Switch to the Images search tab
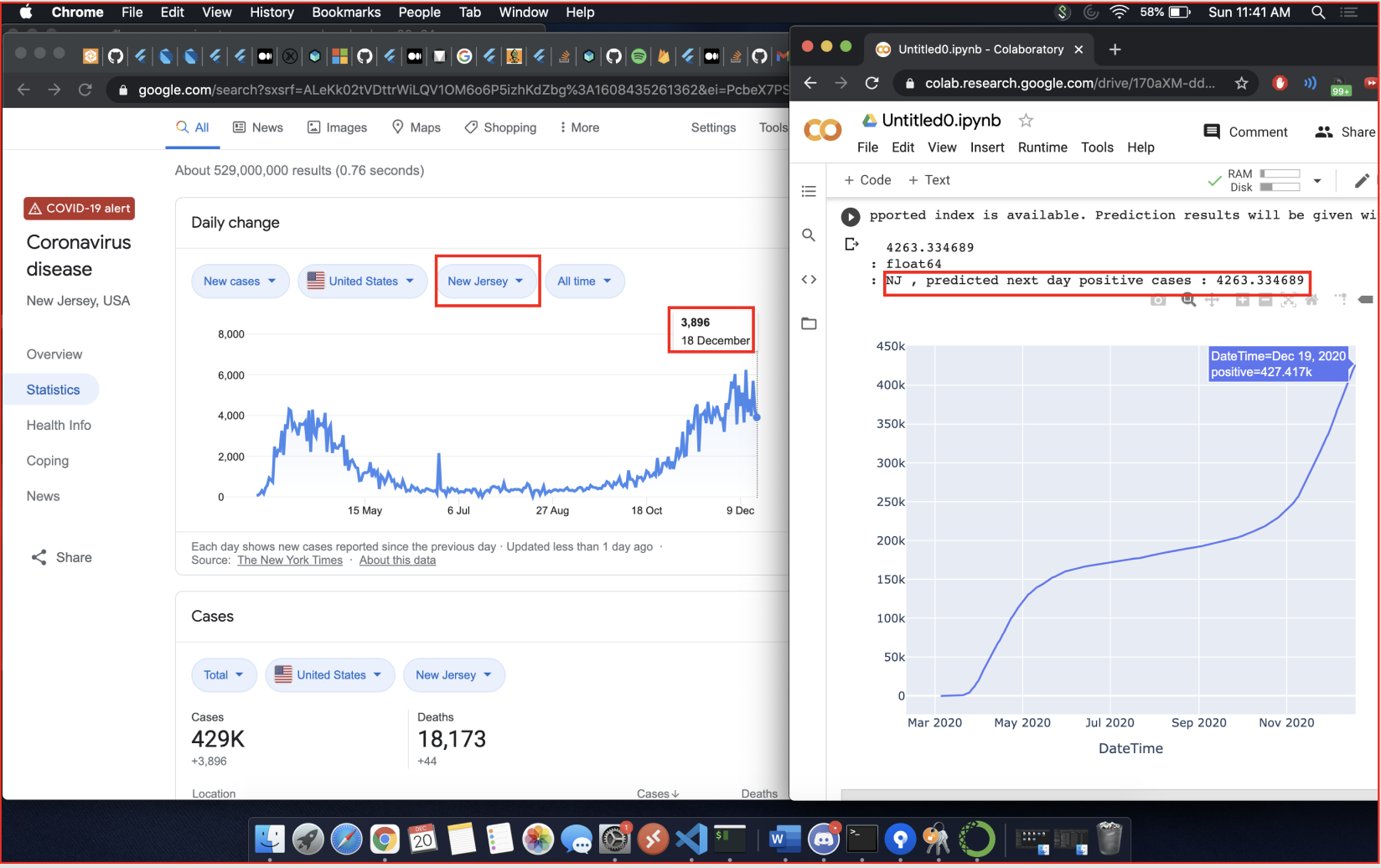The image size is (1381, 868). coord(337,127)
